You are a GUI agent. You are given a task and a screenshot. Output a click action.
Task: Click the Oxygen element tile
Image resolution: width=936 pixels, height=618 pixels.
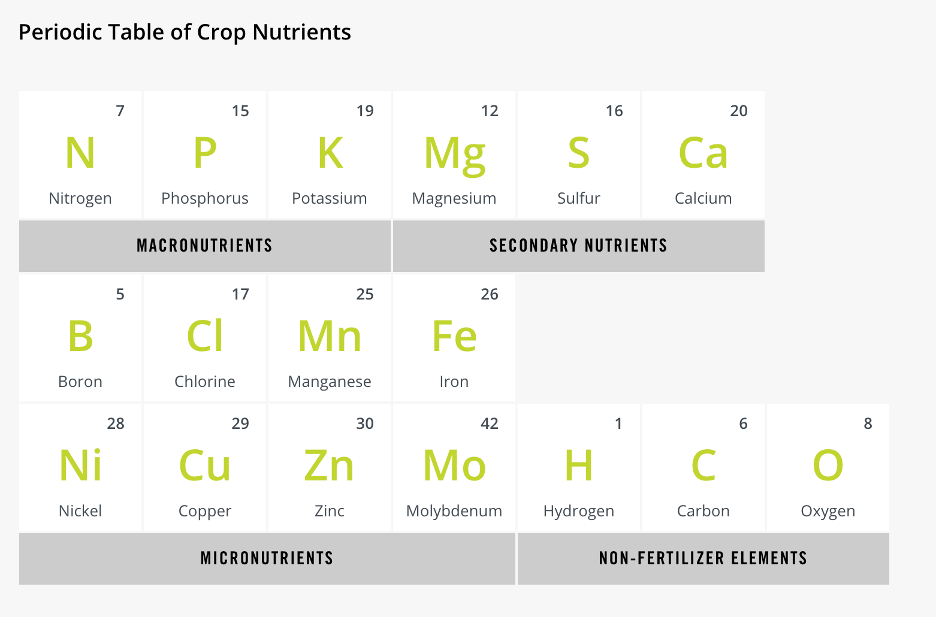pos(828,467)
